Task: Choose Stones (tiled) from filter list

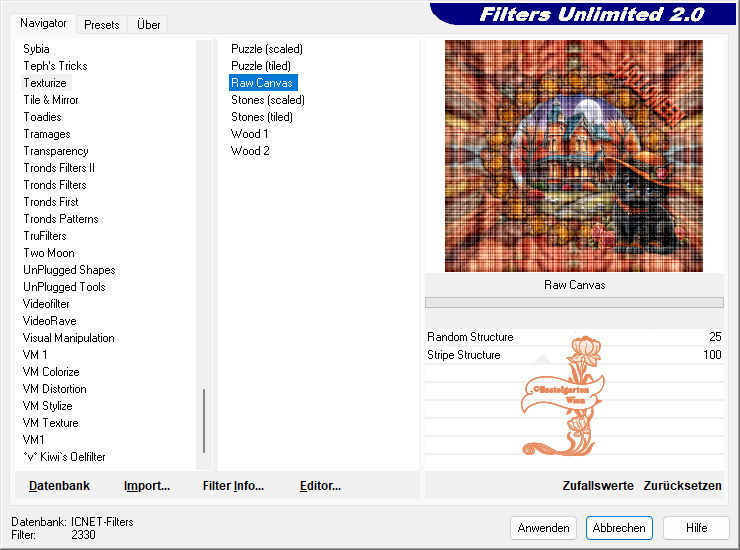Action: (261, 117)
